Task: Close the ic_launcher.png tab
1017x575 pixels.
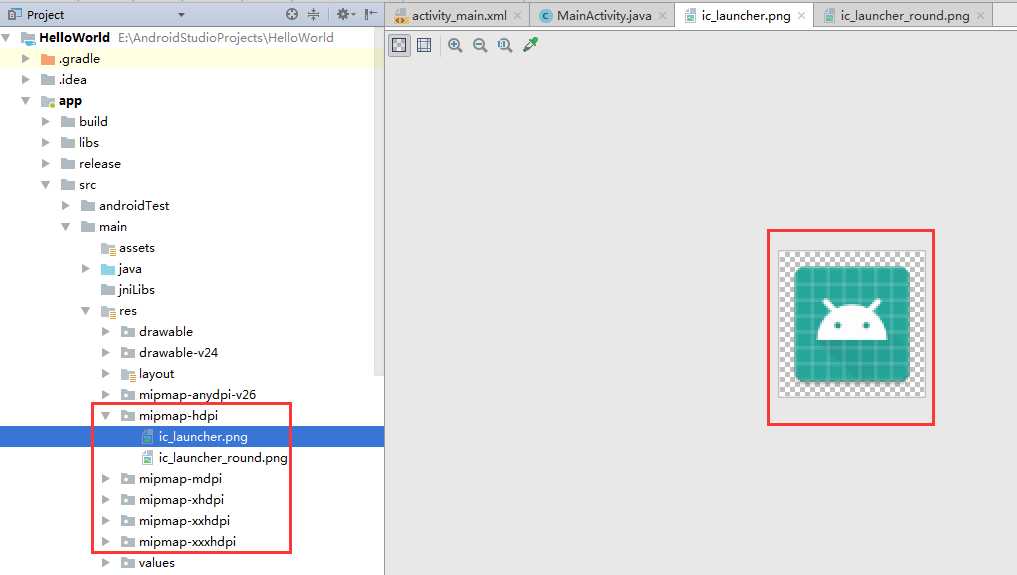Action: [x=802, y=16]
